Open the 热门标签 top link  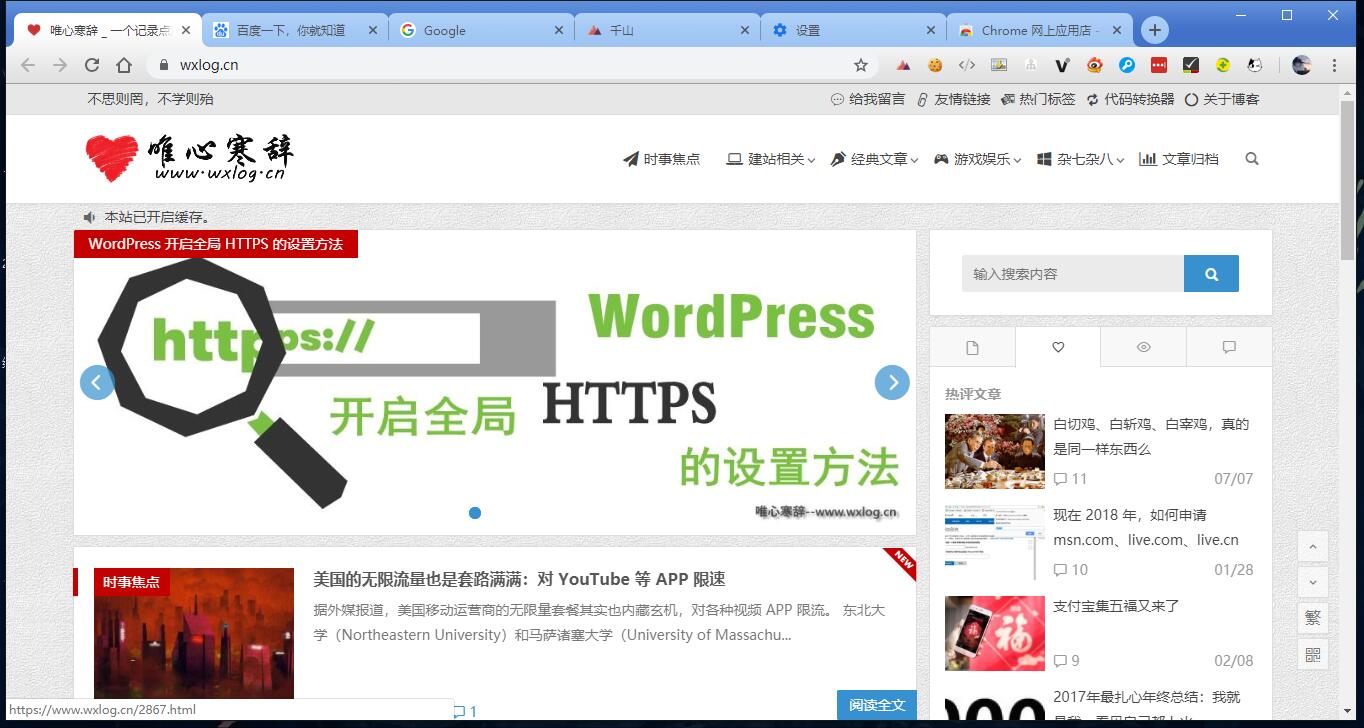pyautogui.click(x=1038, y=99)
